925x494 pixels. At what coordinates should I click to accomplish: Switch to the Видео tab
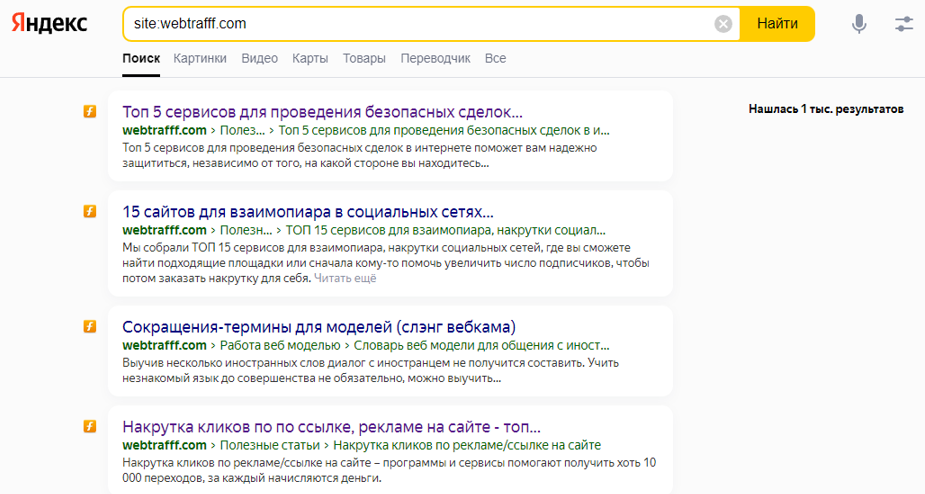click(260, 58)
